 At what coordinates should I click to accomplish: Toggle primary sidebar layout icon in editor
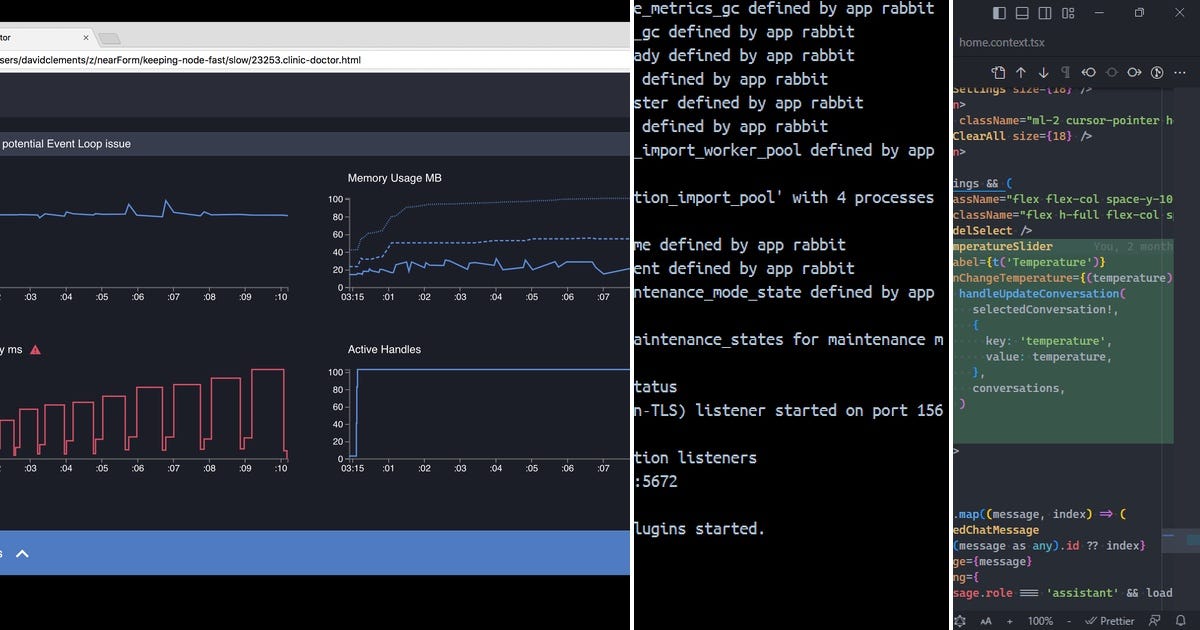pos(999,13)
